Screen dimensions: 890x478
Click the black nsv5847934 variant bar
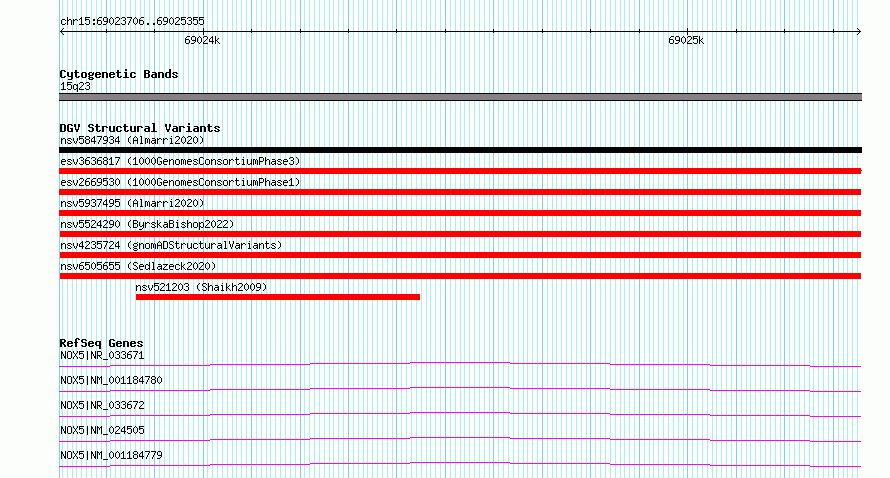point(460,150)
